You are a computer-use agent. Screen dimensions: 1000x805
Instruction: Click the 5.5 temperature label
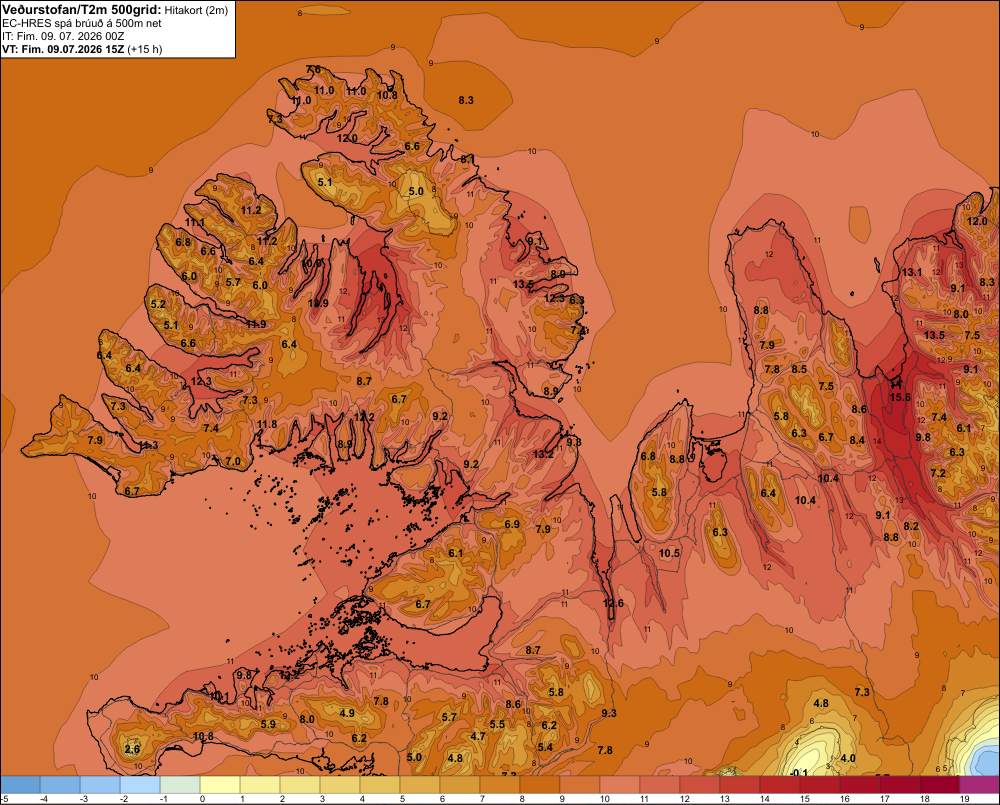497,724
